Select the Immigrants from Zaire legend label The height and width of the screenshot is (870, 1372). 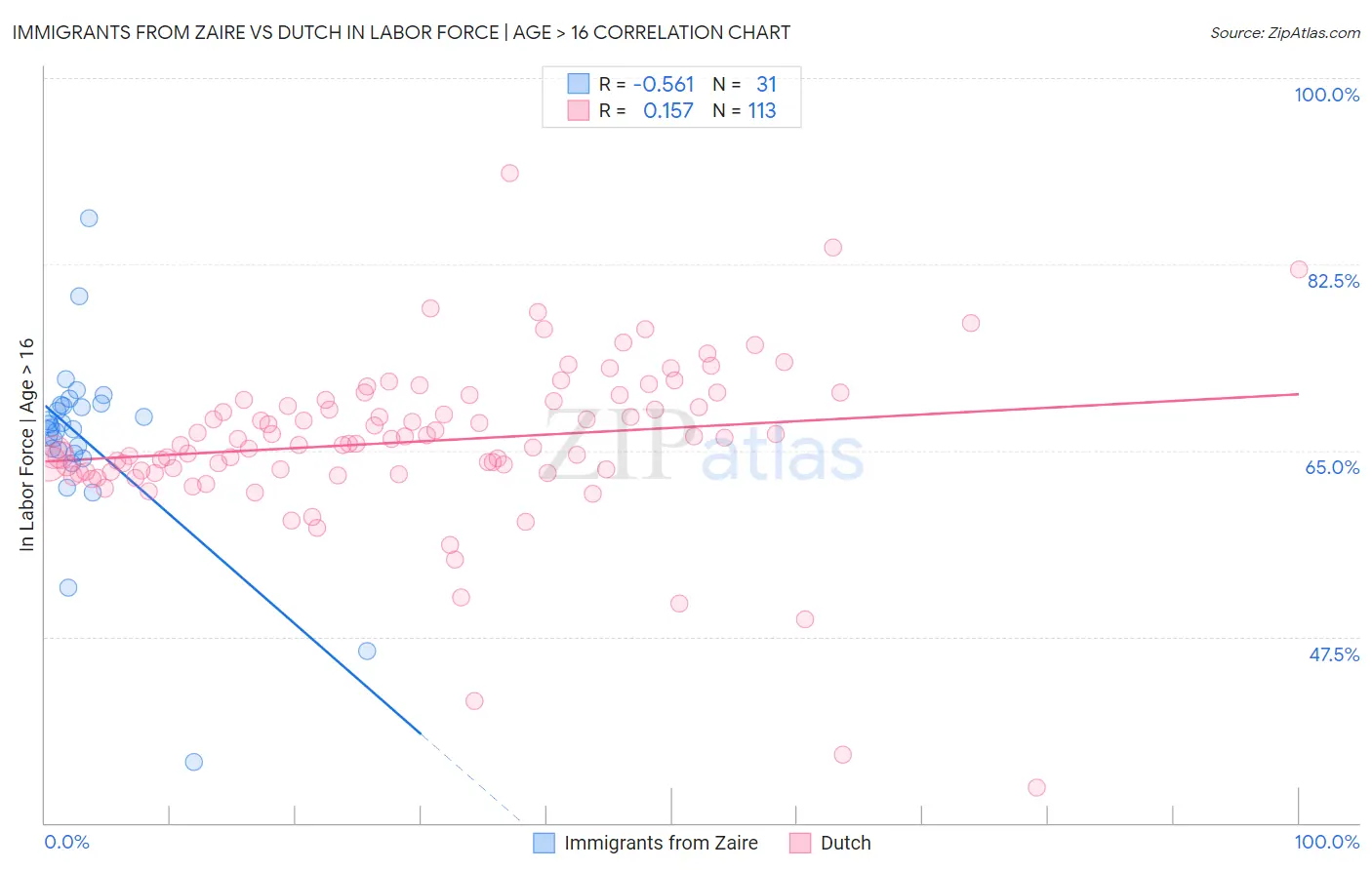(661, 843)
